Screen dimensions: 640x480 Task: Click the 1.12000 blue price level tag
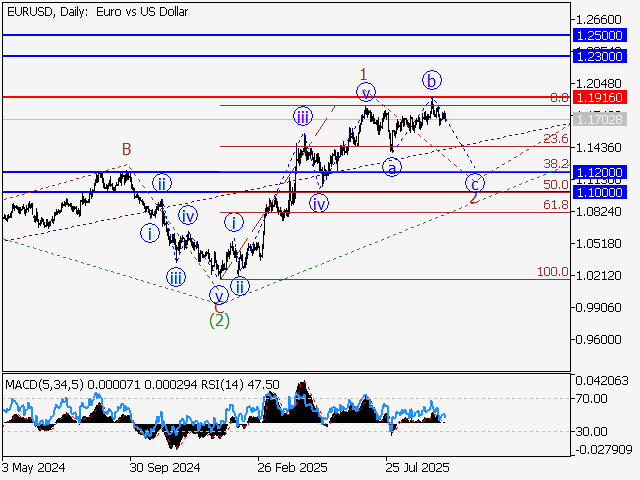(x=600, y=172)
